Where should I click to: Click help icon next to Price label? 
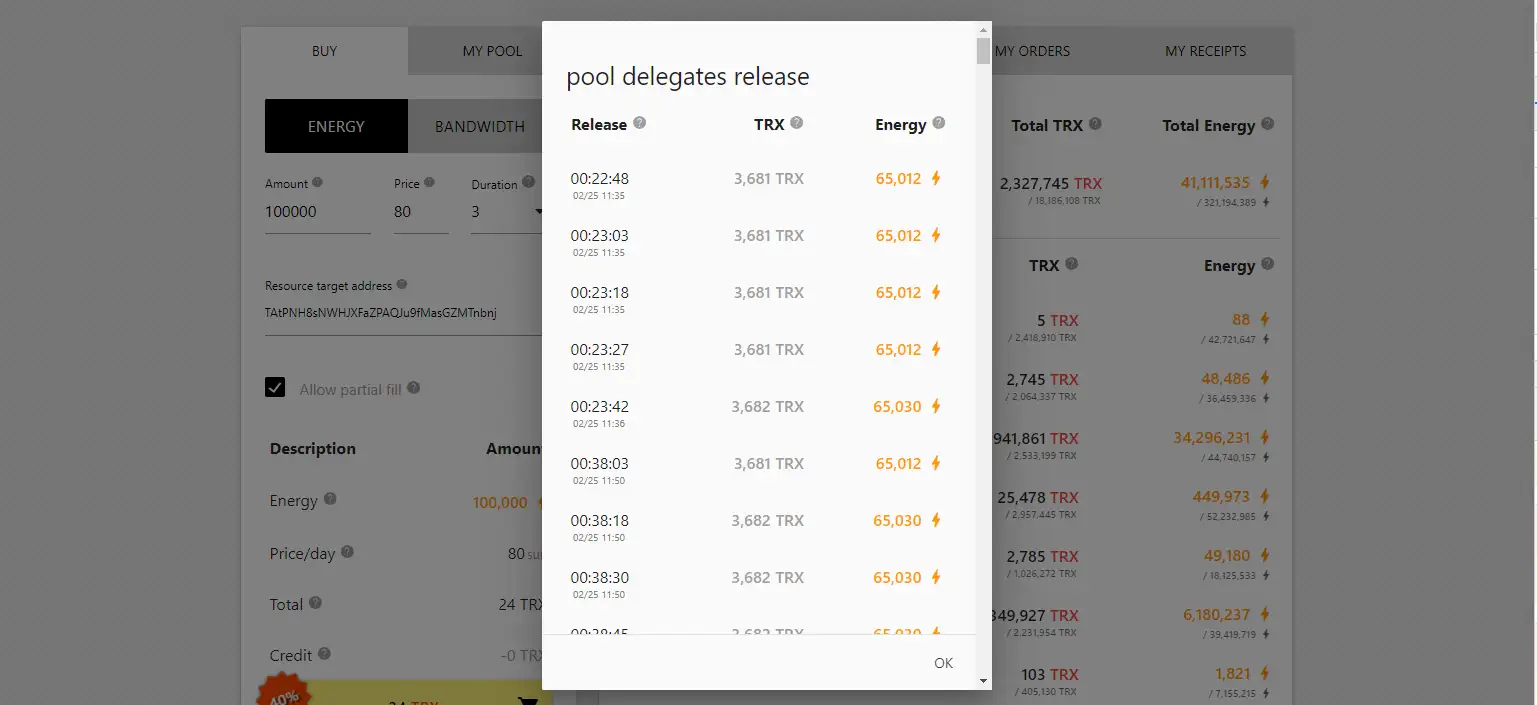tap(429, 183)
